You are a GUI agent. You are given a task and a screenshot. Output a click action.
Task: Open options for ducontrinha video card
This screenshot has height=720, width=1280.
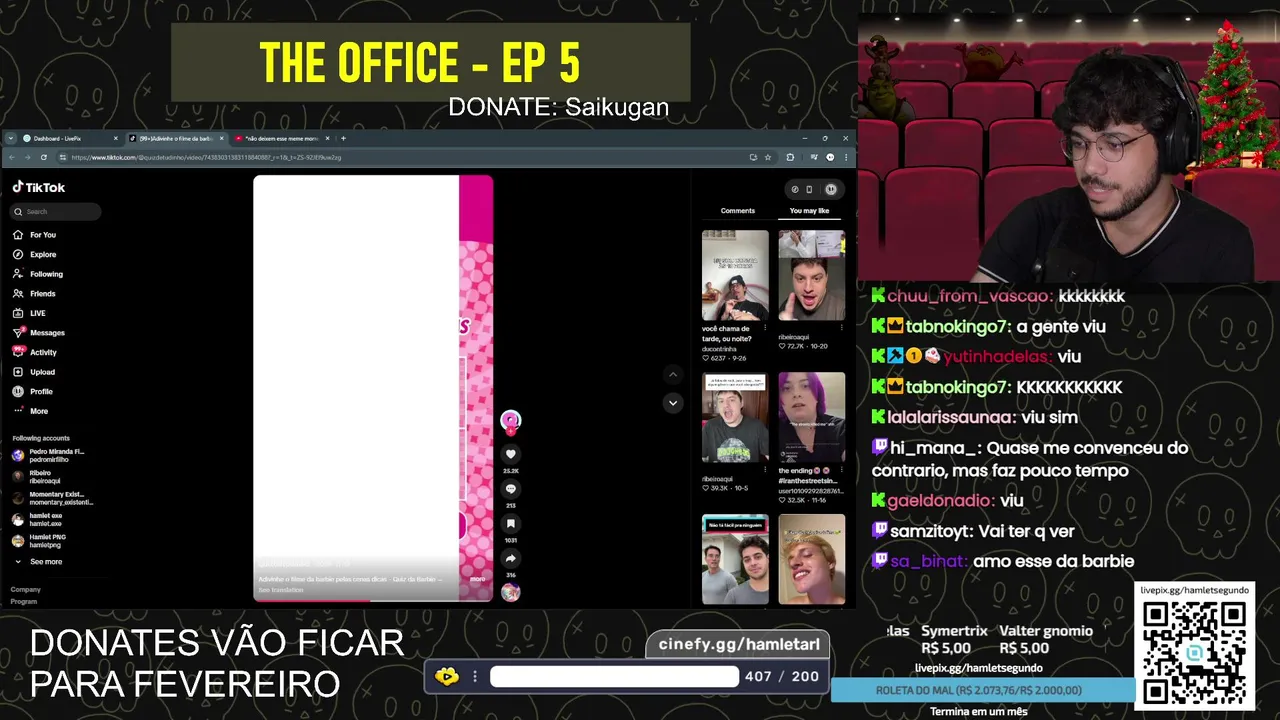(765, 327)
